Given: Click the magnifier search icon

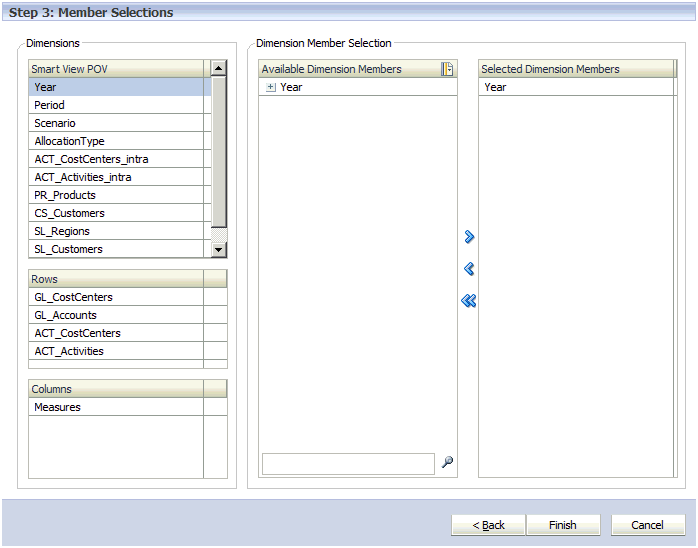Looking at the screenshot, I should [447, 462].
